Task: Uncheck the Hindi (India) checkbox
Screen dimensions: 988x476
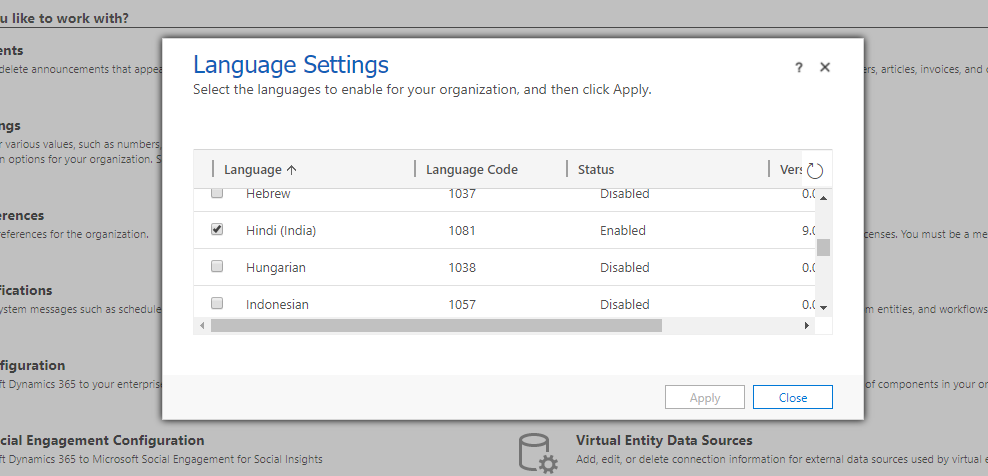Action: (217, 230)
